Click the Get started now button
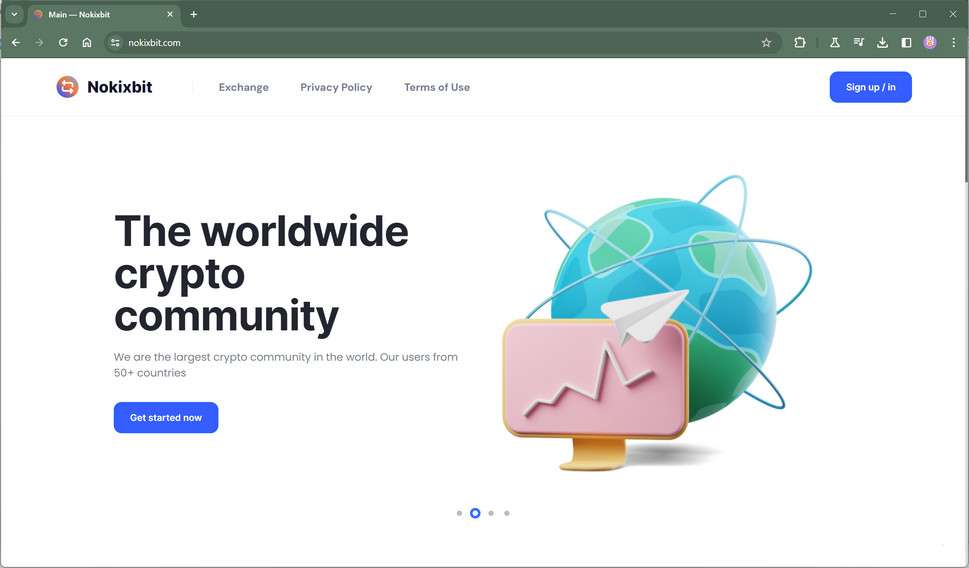Screen dimensions: 969x568 pos(166,418)
